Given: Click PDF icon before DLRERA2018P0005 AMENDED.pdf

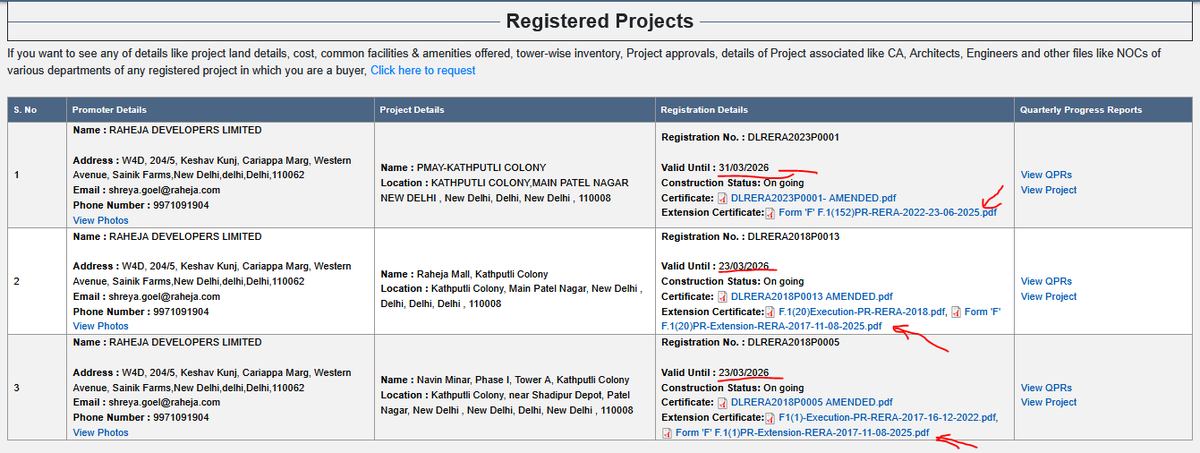Looking at the screenshot, I should click(722, 402).
